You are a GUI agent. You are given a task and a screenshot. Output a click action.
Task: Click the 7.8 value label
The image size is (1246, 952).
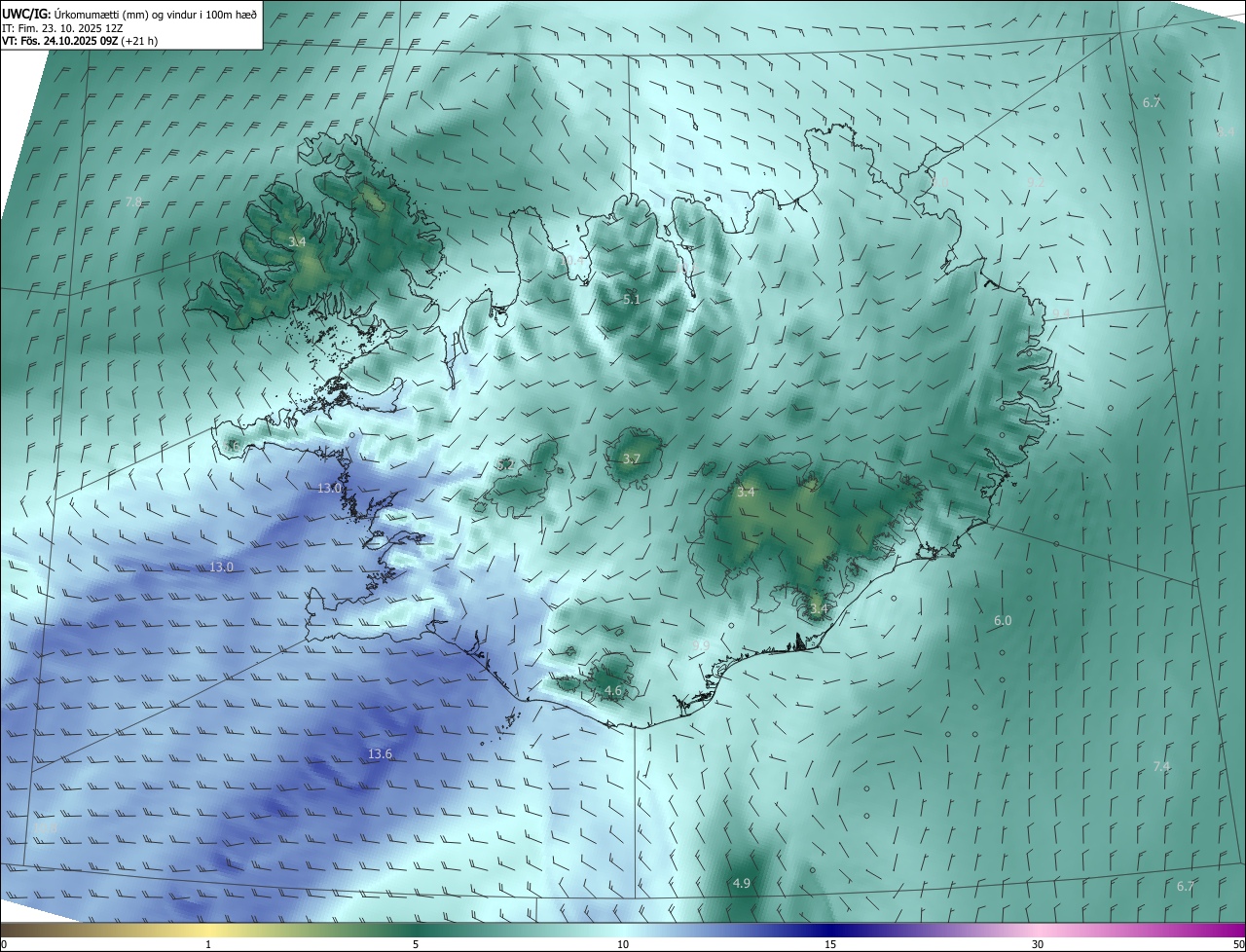point(134,202)
